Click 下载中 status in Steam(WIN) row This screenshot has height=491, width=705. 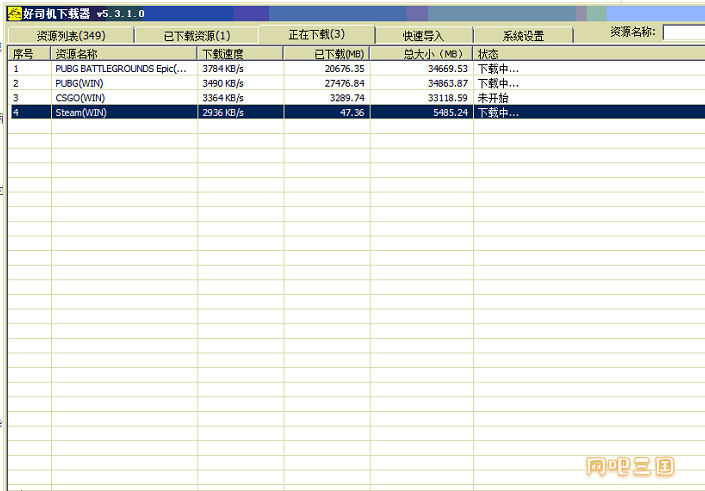[x=498, y=112]
